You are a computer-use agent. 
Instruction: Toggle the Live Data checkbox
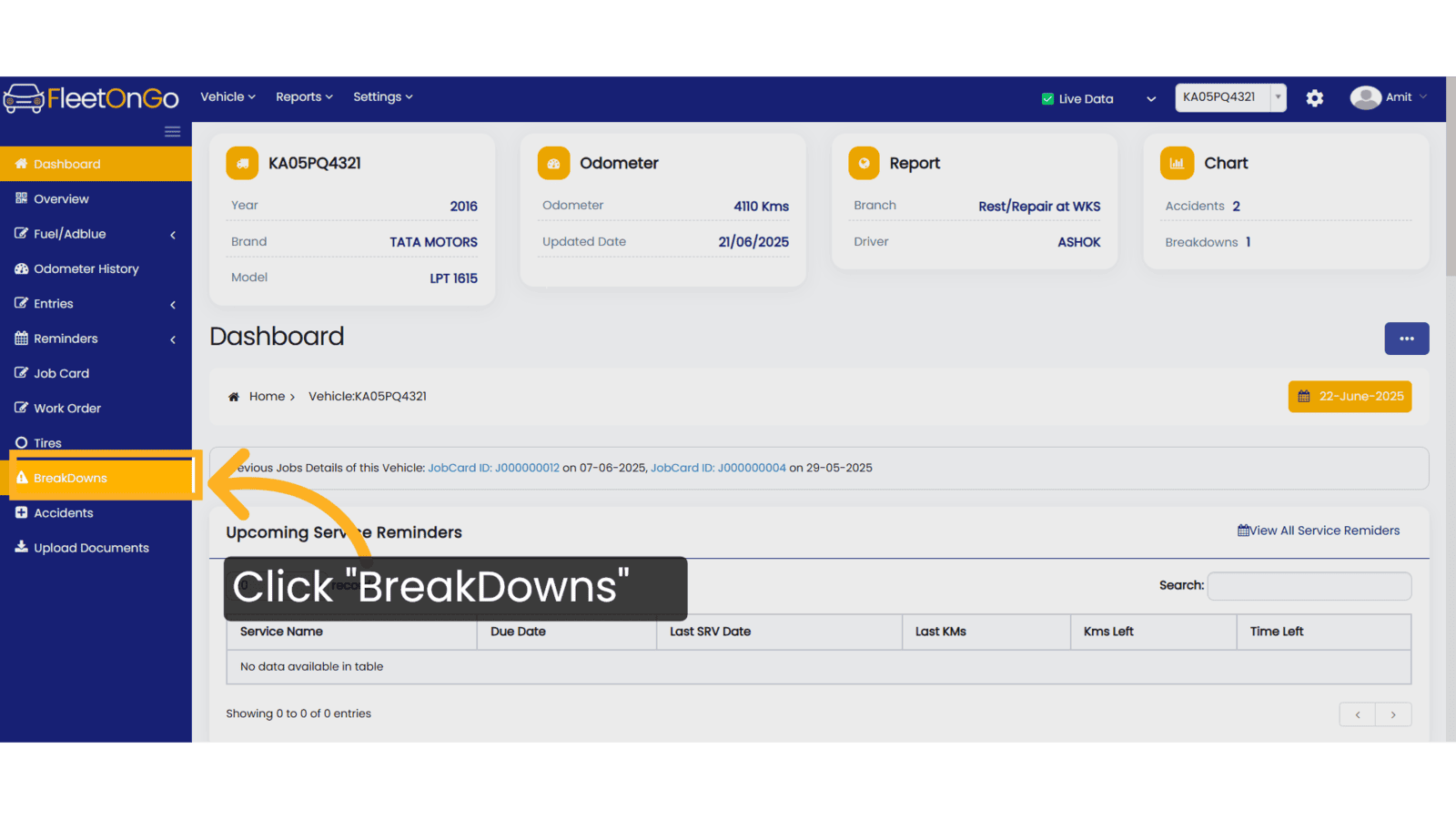point(1047,99)
